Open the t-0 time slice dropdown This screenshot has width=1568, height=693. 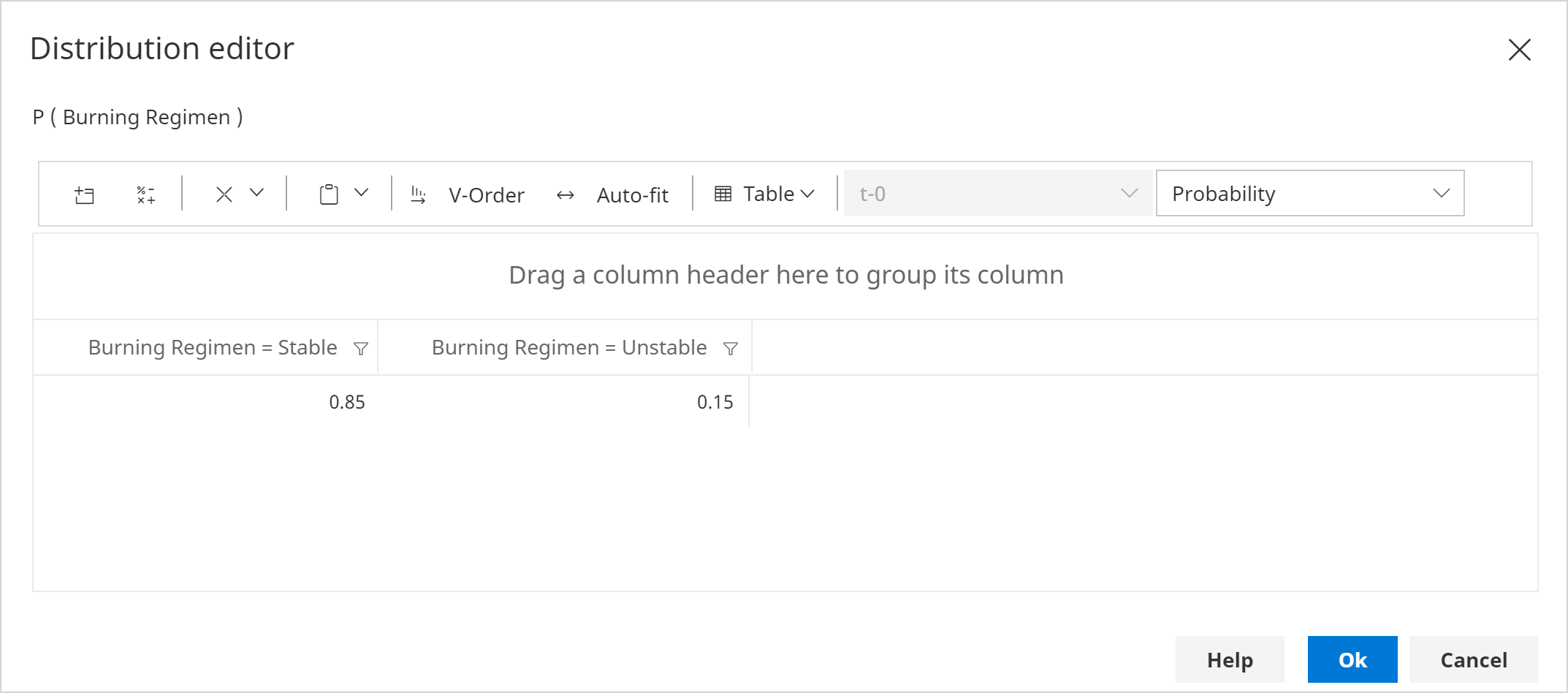pyautogui.click(x=997, y=194)
